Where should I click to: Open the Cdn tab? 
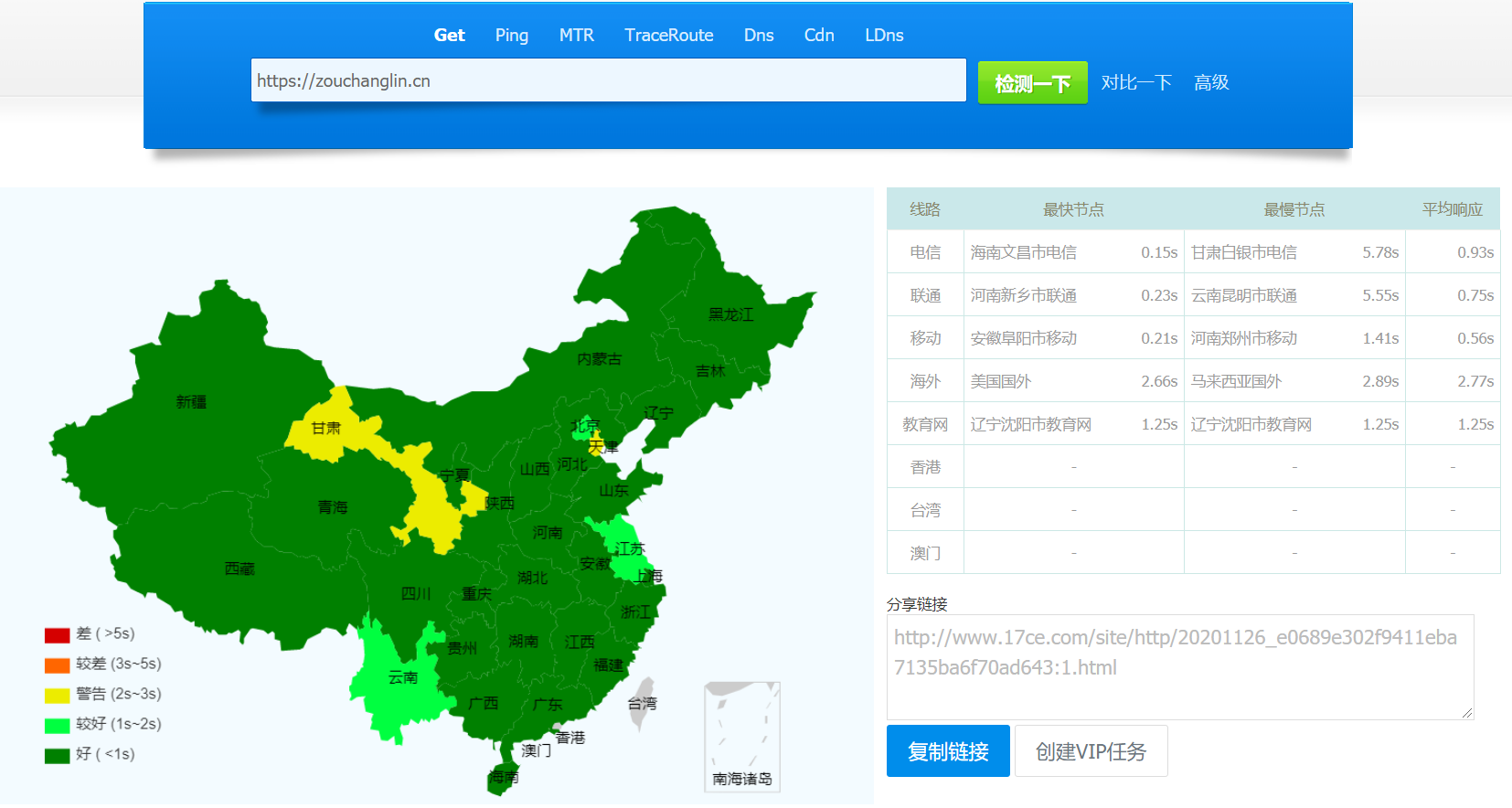tap(818, 36)
